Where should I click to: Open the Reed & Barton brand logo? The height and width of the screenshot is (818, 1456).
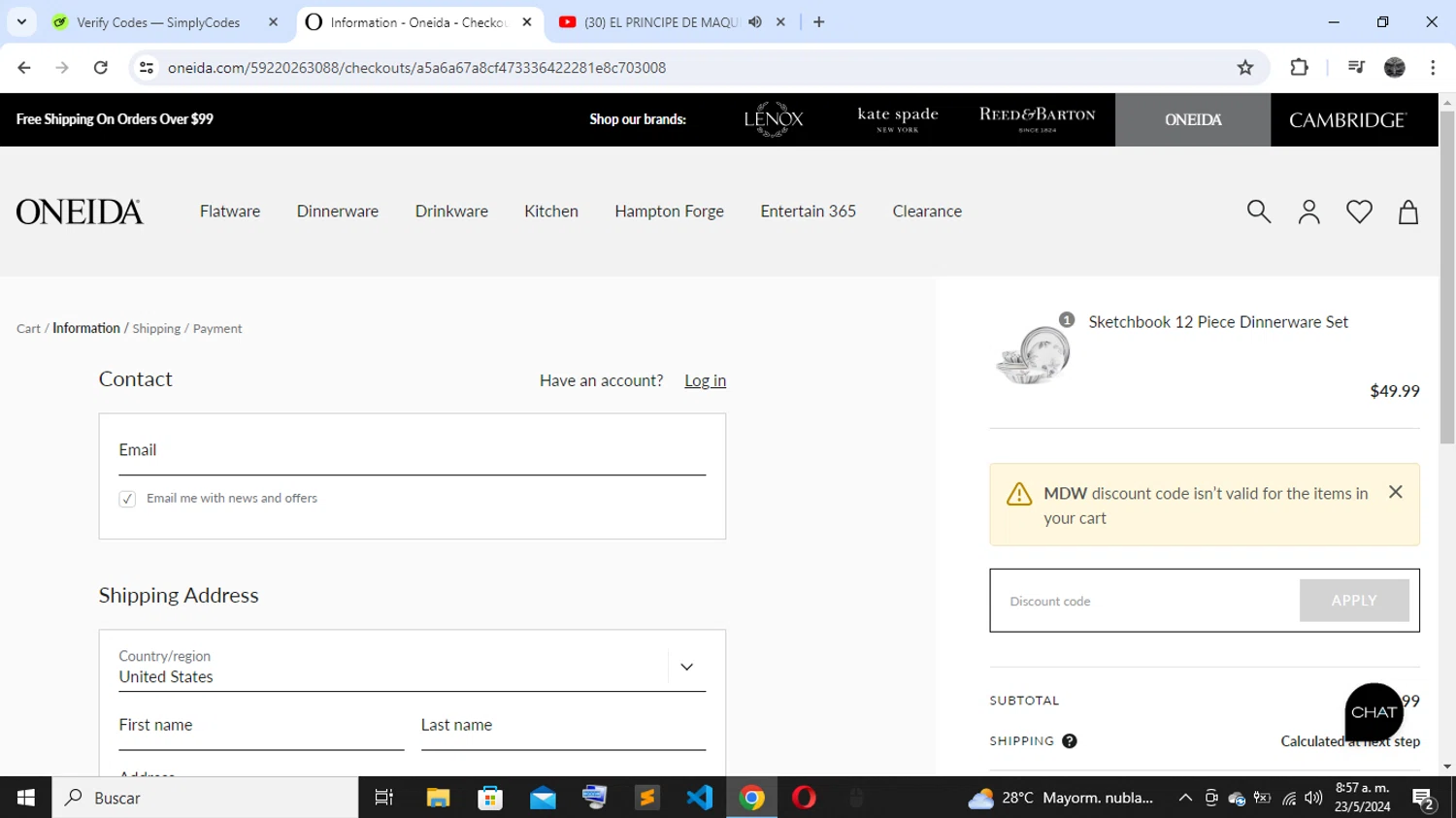[x=1037, y=119]
